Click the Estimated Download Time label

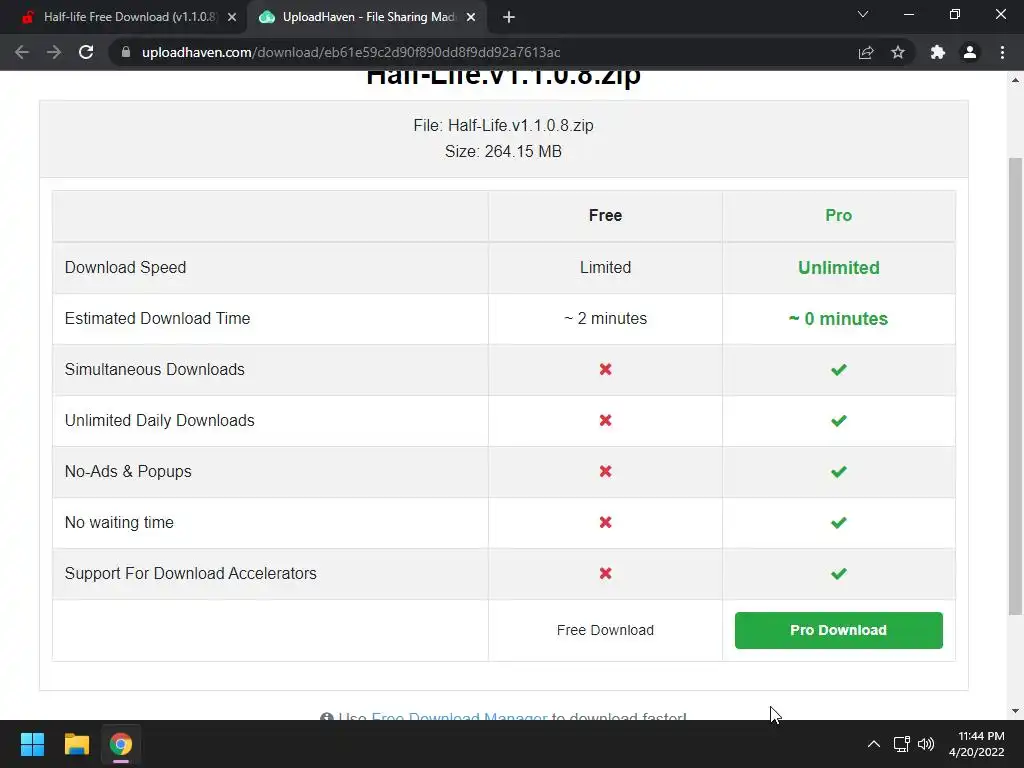(157, 319)
